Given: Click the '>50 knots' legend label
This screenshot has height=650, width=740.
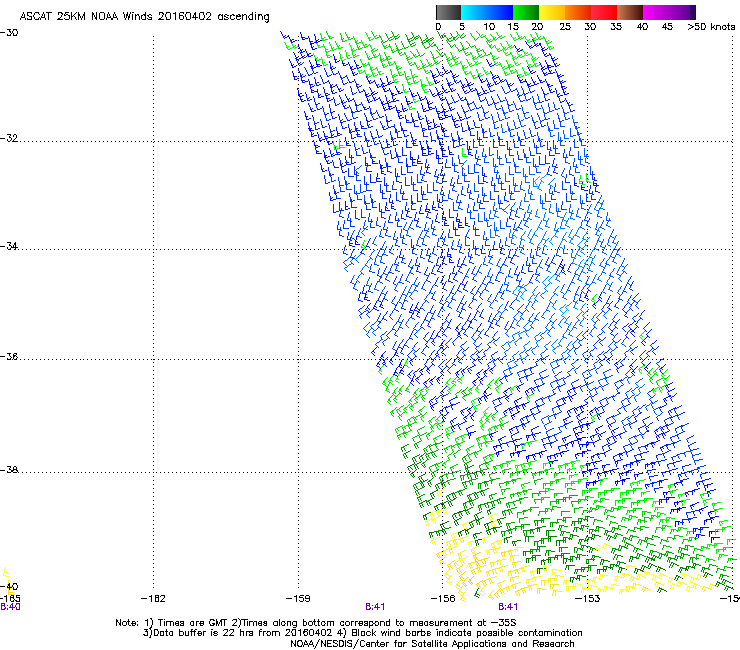Looking at the screenshot, I should tap(711, 27).
